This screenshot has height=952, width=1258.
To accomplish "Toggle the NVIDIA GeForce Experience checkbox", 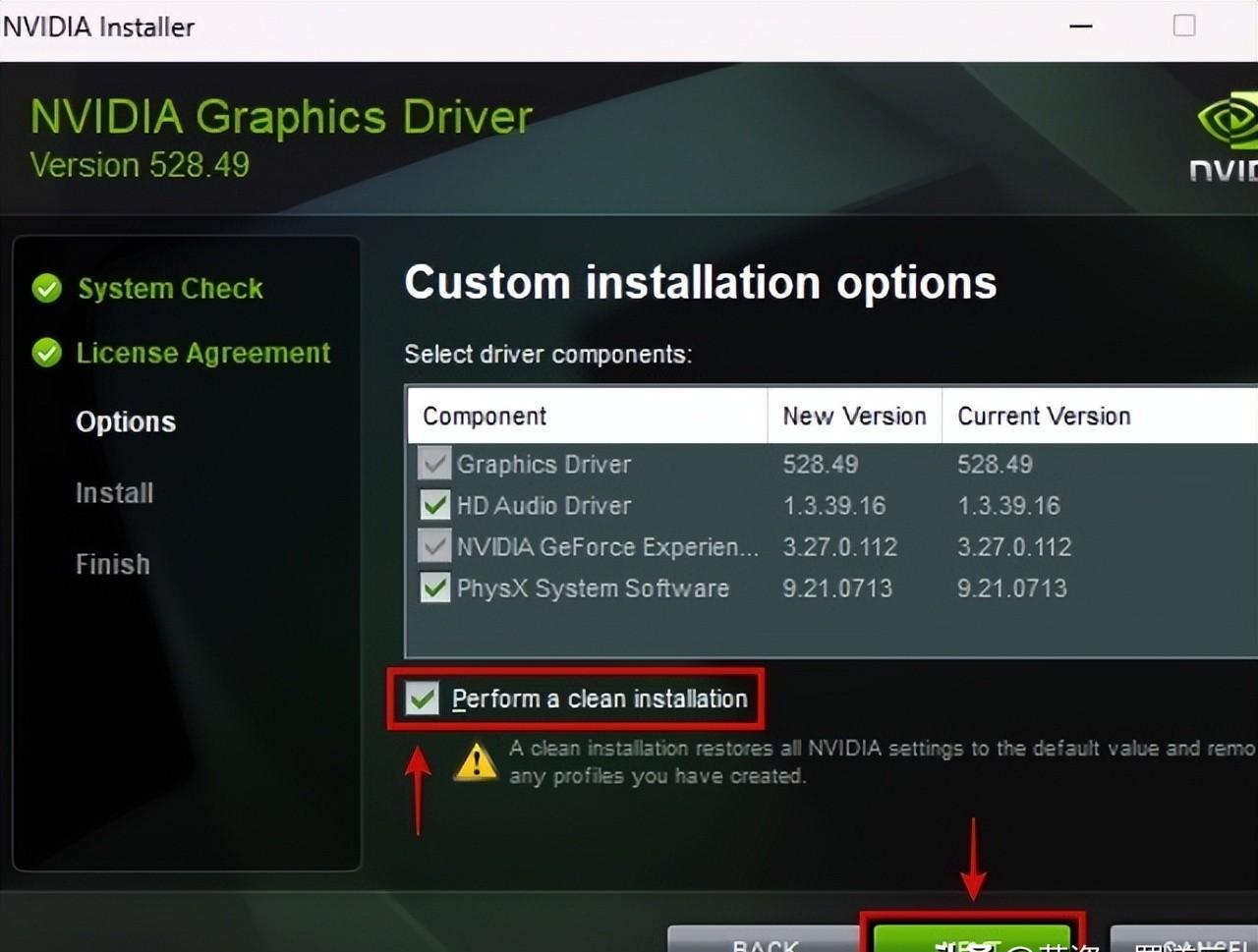I will click(x=434, y=546).
